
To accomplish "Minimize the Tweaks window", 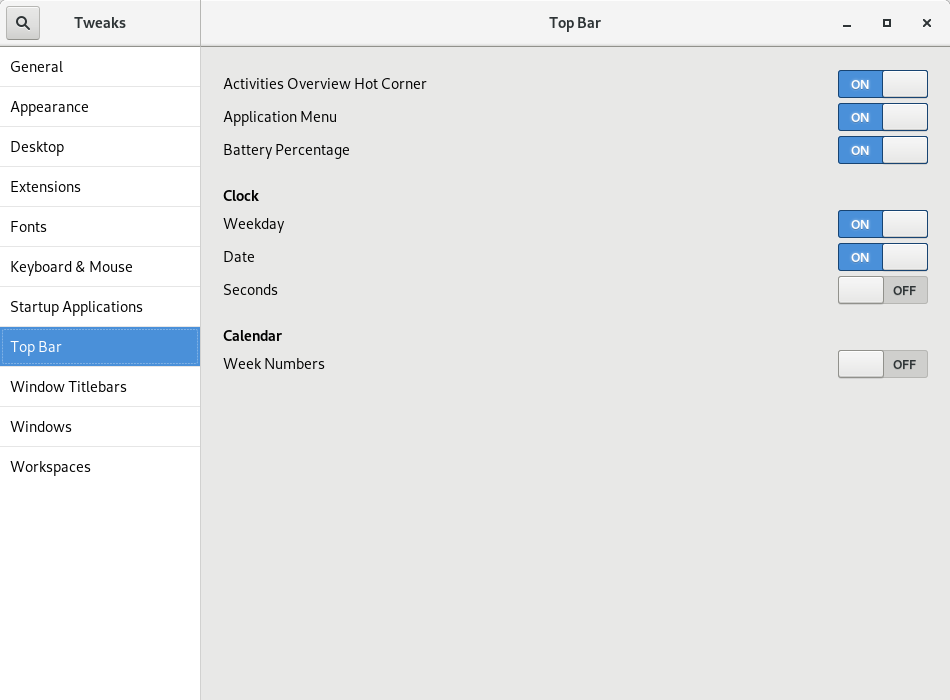I will click(847, 23).
